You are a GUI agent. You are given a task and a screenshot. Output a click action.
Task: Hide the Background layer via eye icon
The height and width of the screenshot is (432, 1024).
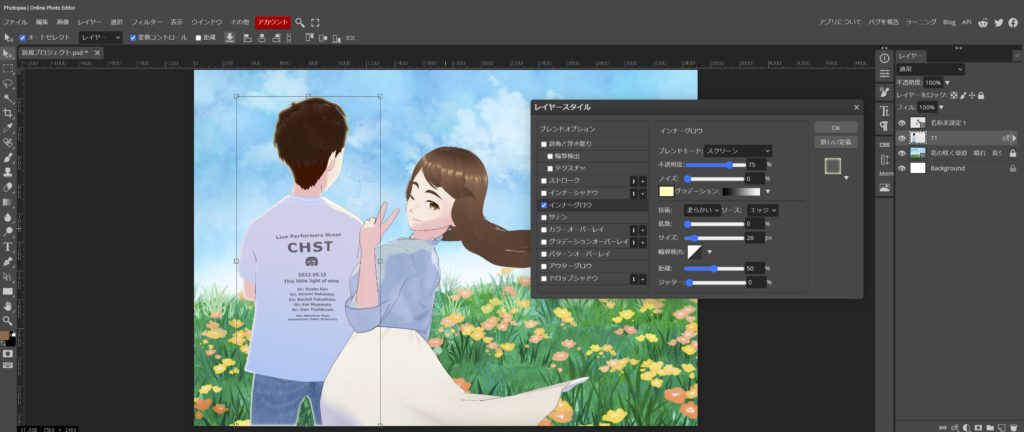[x=901, y=168]
